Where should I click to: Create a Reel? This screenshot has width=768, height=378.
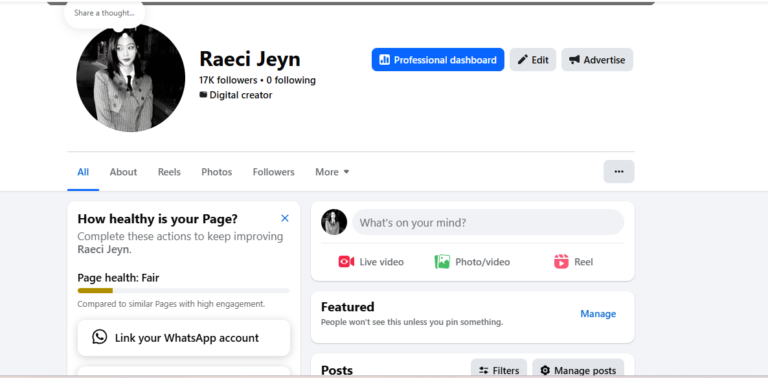574,262
